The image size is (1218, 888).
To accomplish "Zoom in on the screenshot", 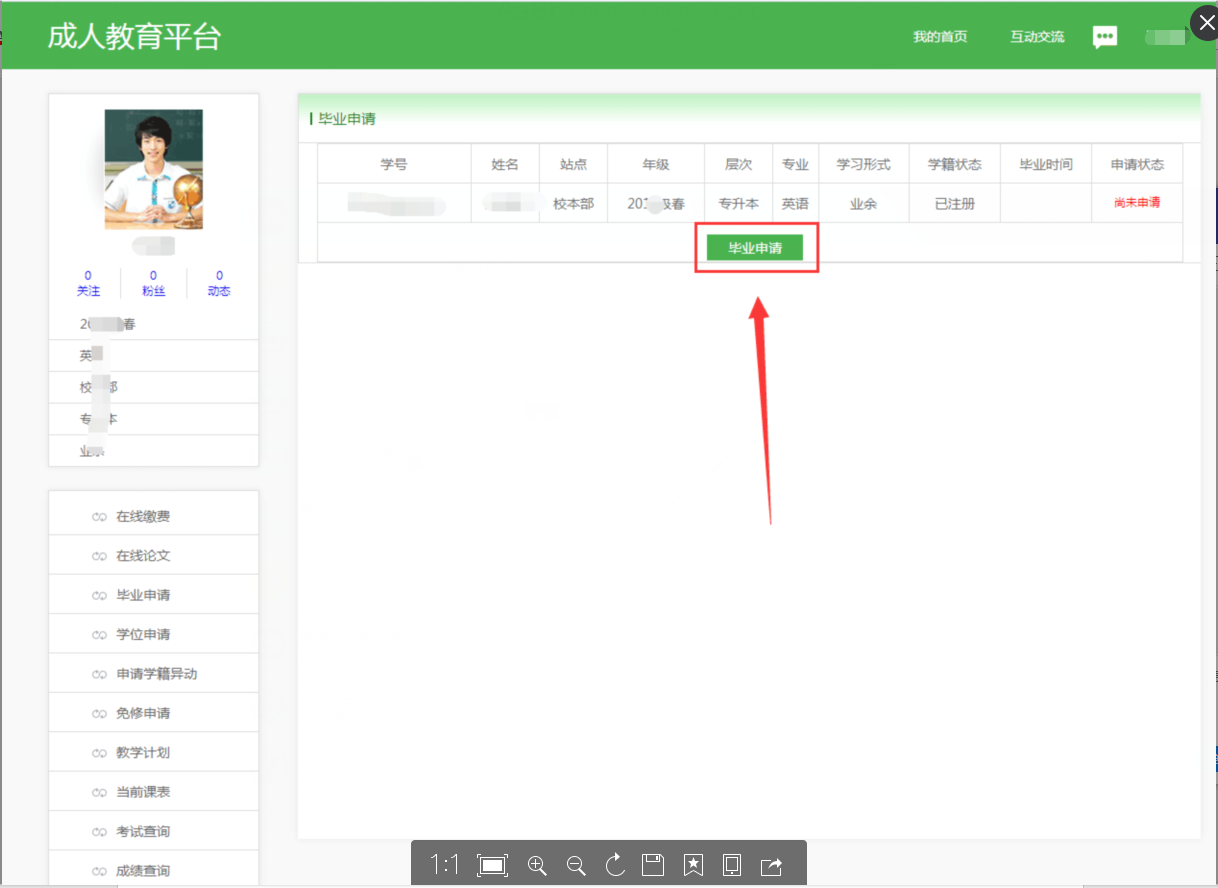I will tap(537, 865).
